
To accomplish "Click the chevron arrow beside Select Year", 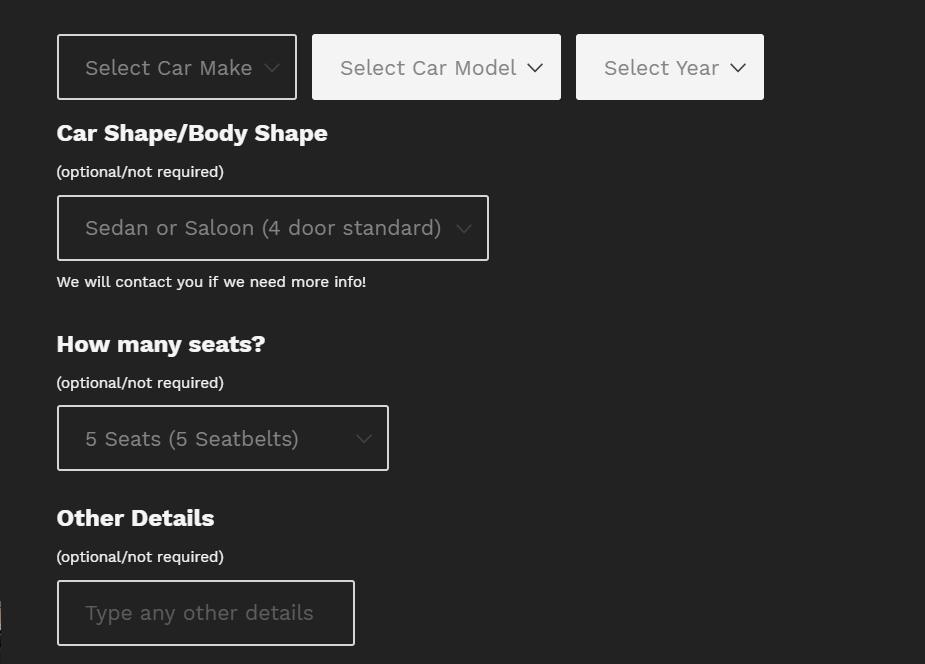I will tap(738, 68).
